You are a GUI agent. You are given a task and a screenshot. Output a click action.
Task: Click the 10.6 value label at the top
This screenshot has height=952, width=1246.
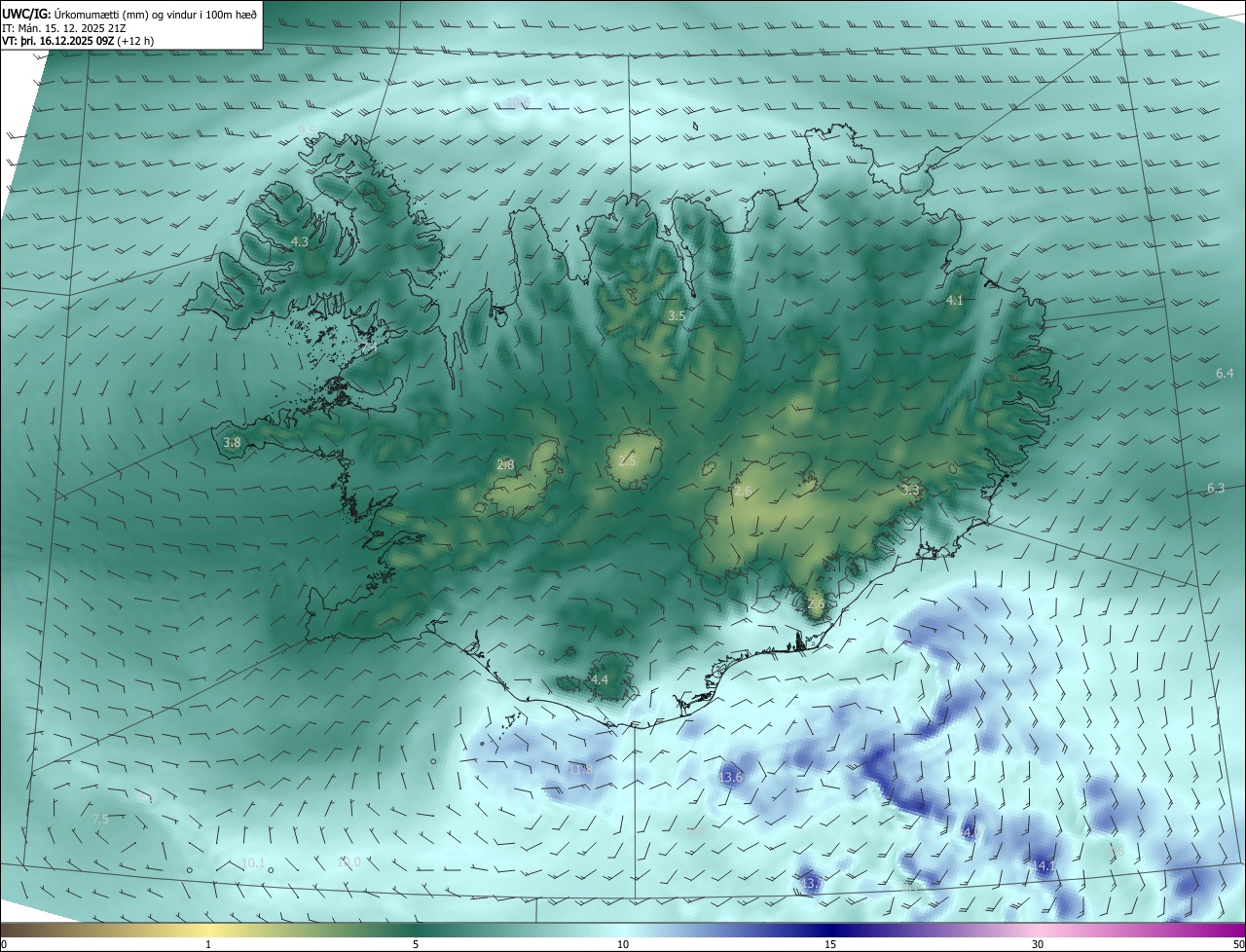(x=517, y=102)
